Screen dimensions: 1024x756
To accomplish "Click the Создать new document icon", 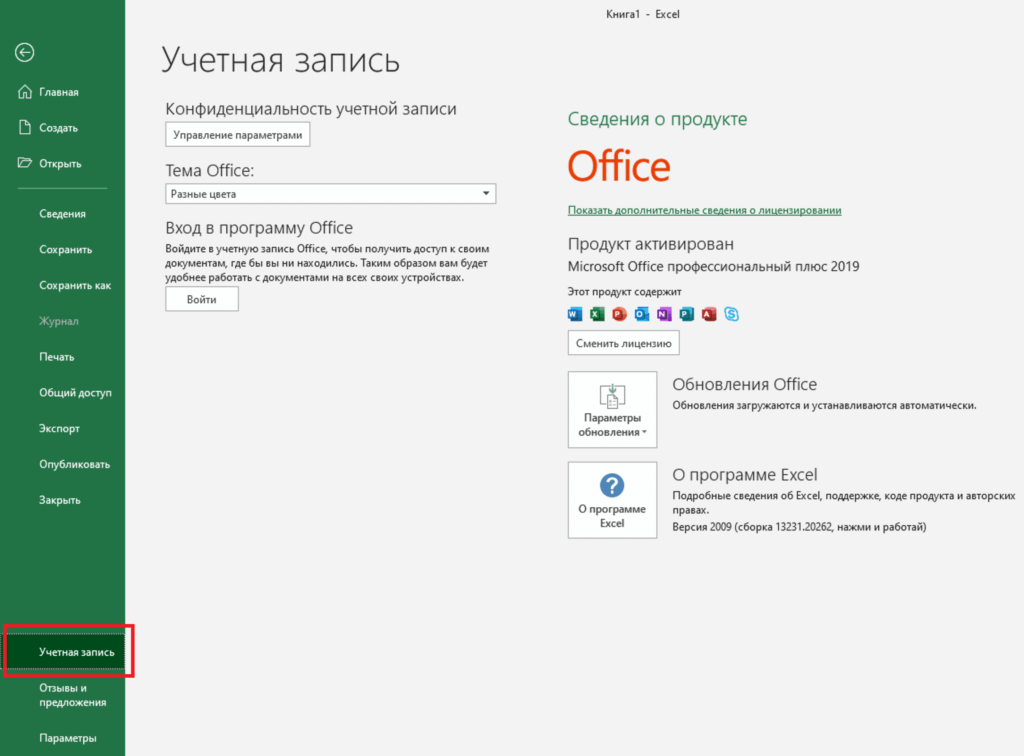I will point(25,127).
